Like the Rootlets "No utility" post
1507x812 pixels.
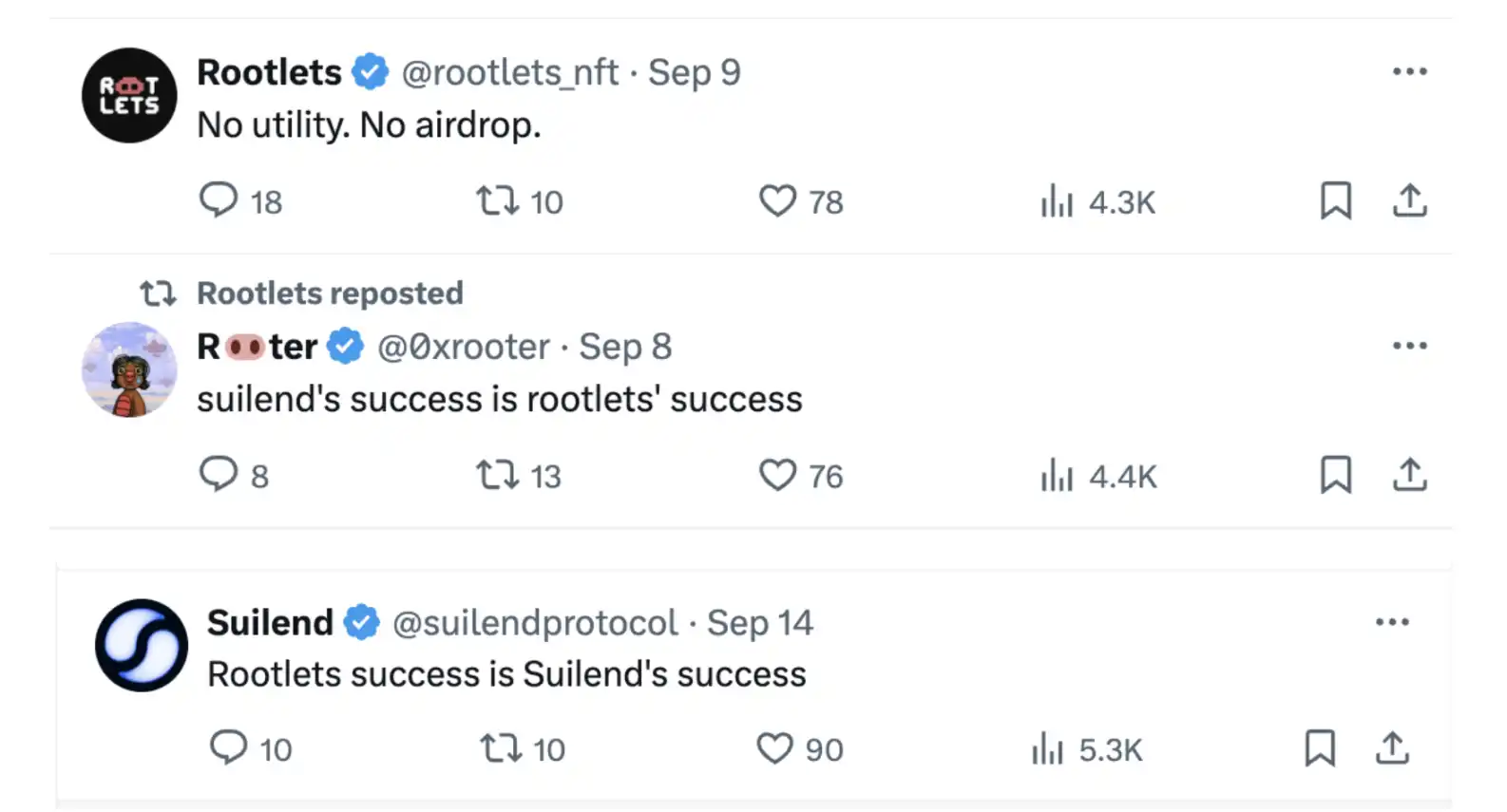[777, 200]
